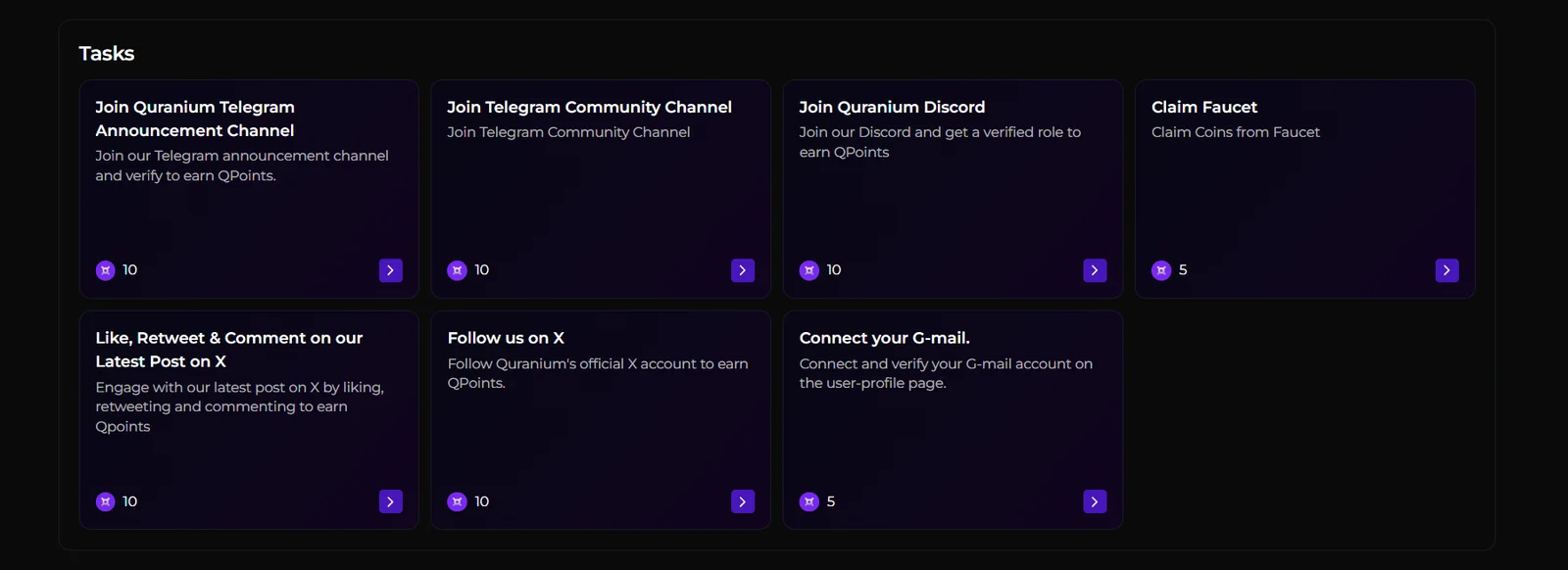
Task: Select the Claim Faucet card title
Action: click(1204, 107)
